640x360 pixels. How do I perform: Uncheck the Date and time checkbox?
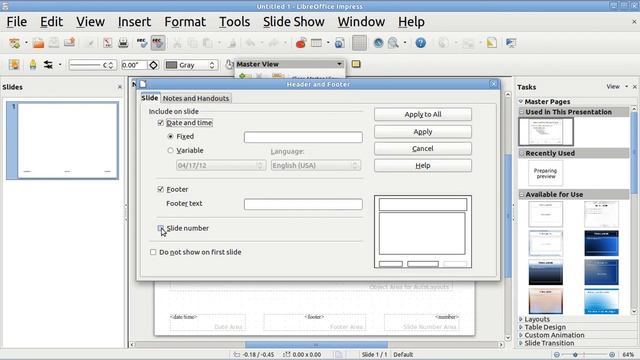[160, 122]
